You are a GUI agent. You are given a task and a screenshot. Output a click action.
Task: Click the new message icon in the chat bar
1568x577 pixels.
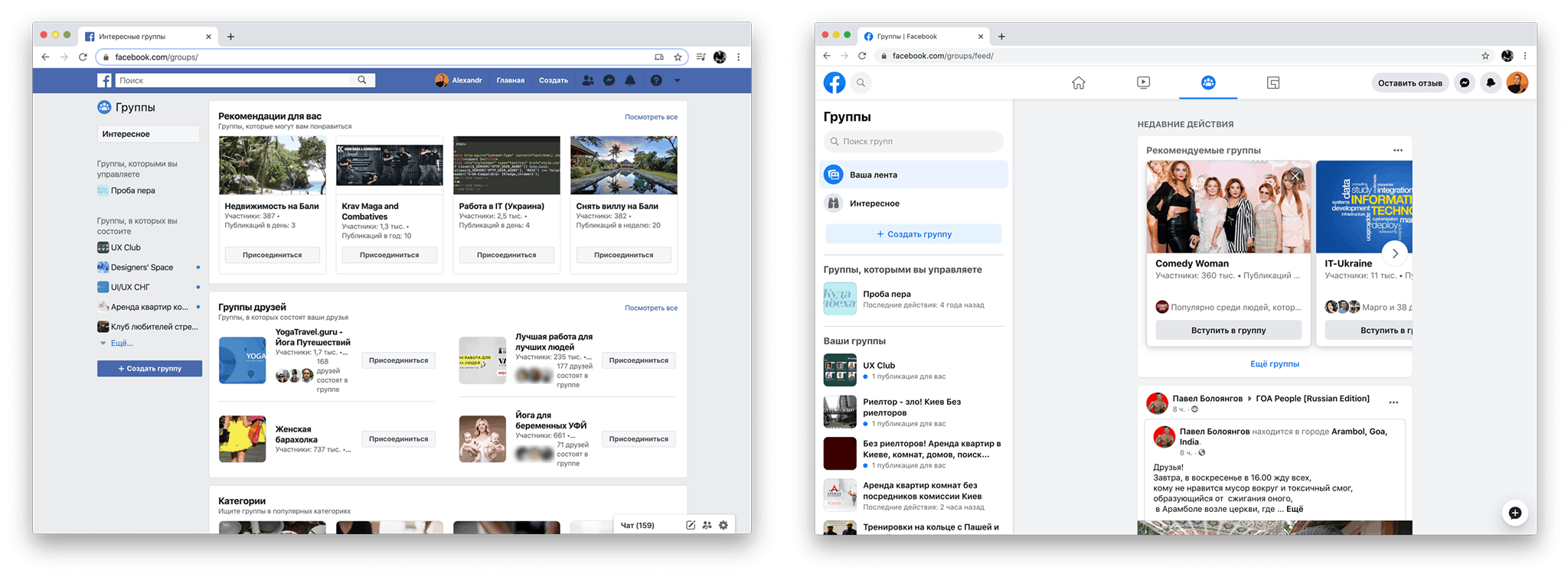[x=691, y=525]
